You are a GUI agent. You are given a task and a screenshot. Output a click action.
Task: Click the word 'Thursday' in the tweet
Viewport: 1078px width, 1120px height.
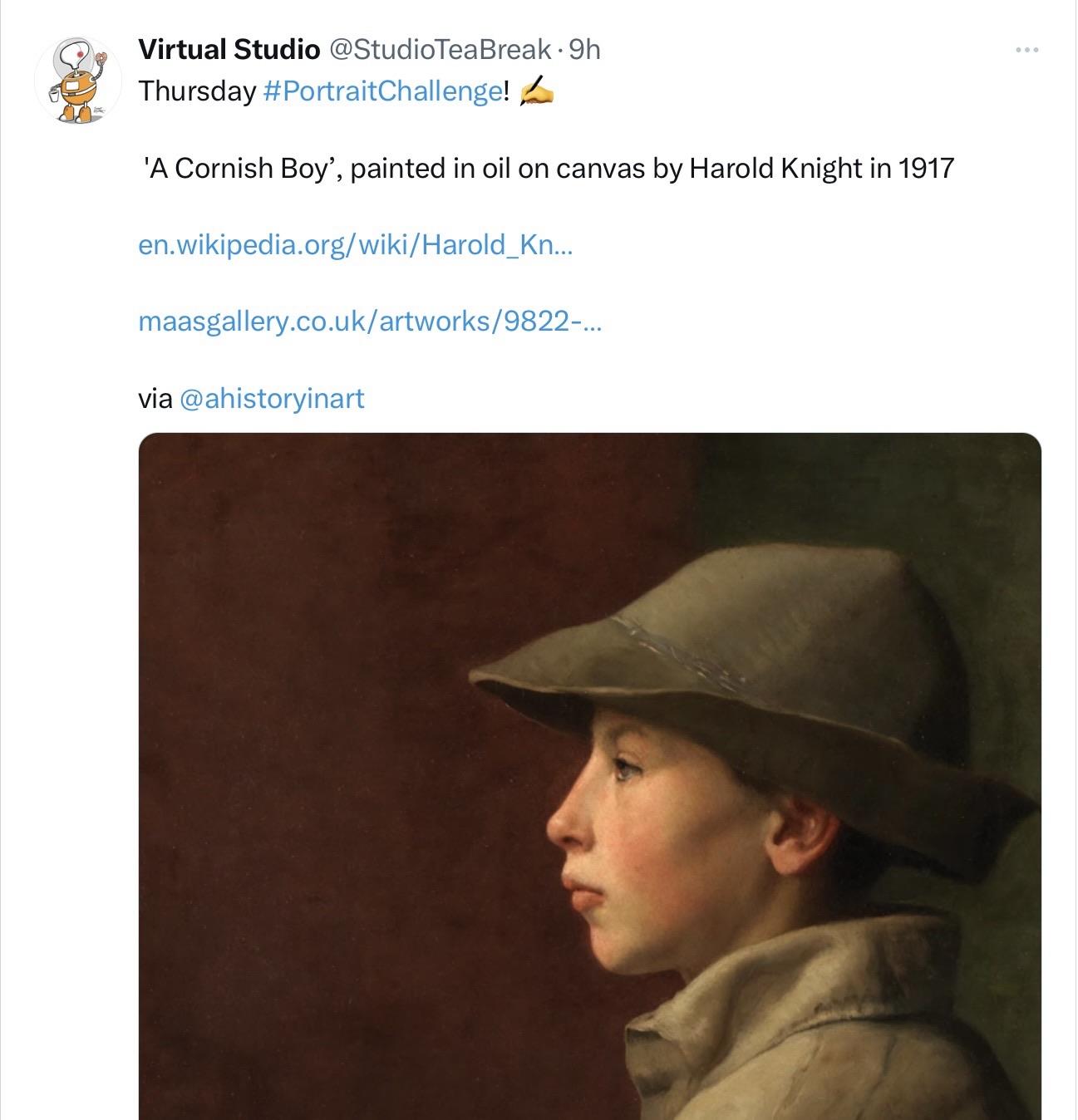[197, 91]
